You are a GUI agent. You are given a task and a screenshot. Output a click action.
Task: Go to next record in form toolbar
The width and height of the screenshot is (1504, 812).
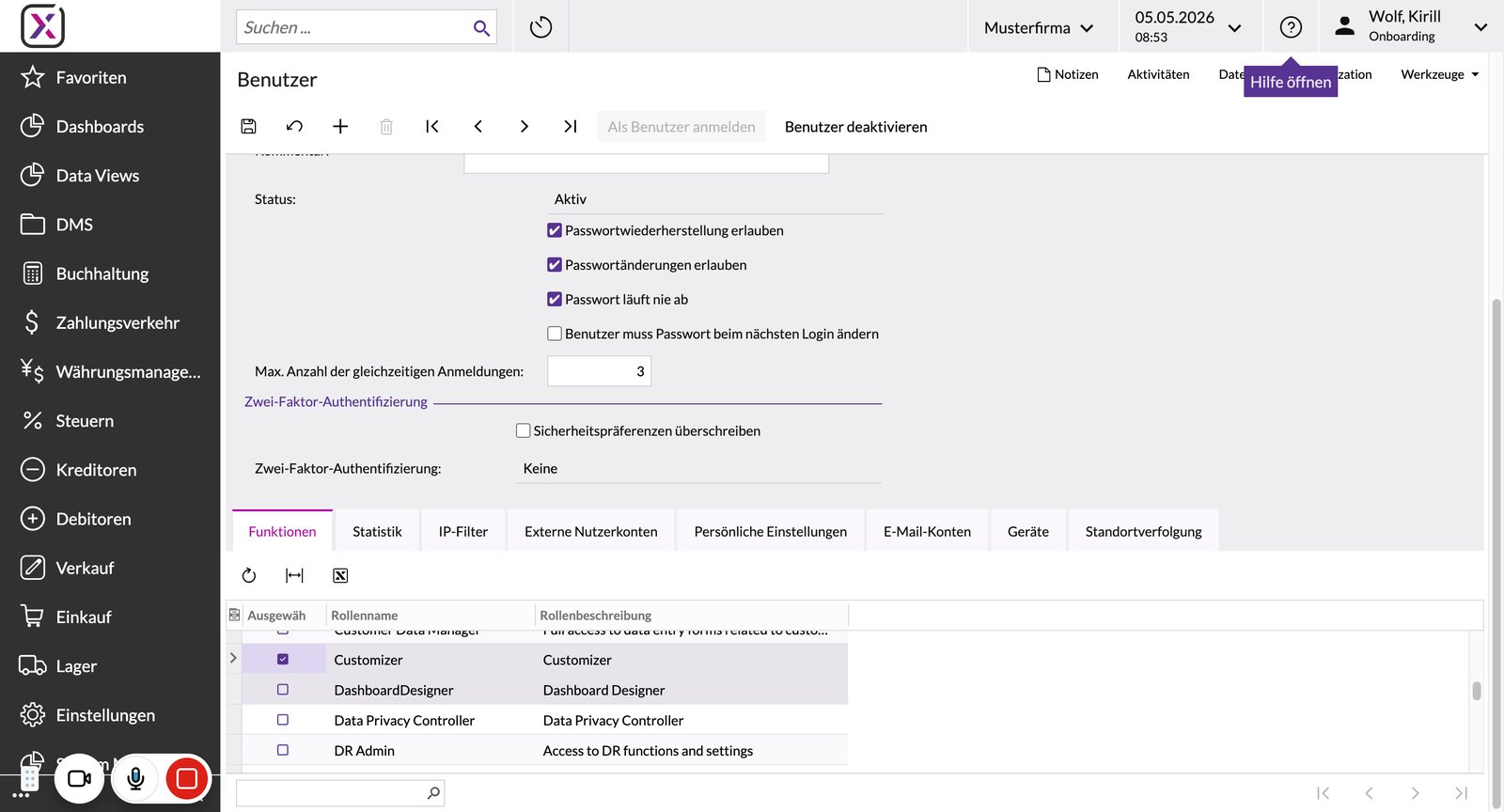click(x=524, y=126)
